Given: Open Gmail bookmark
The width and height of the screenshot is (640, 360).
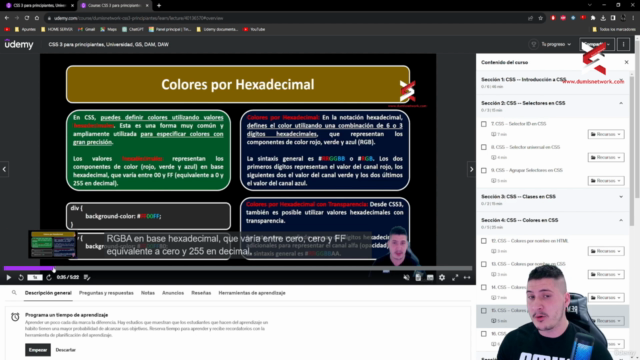Looking at the screenshot, I should point(87,29).
